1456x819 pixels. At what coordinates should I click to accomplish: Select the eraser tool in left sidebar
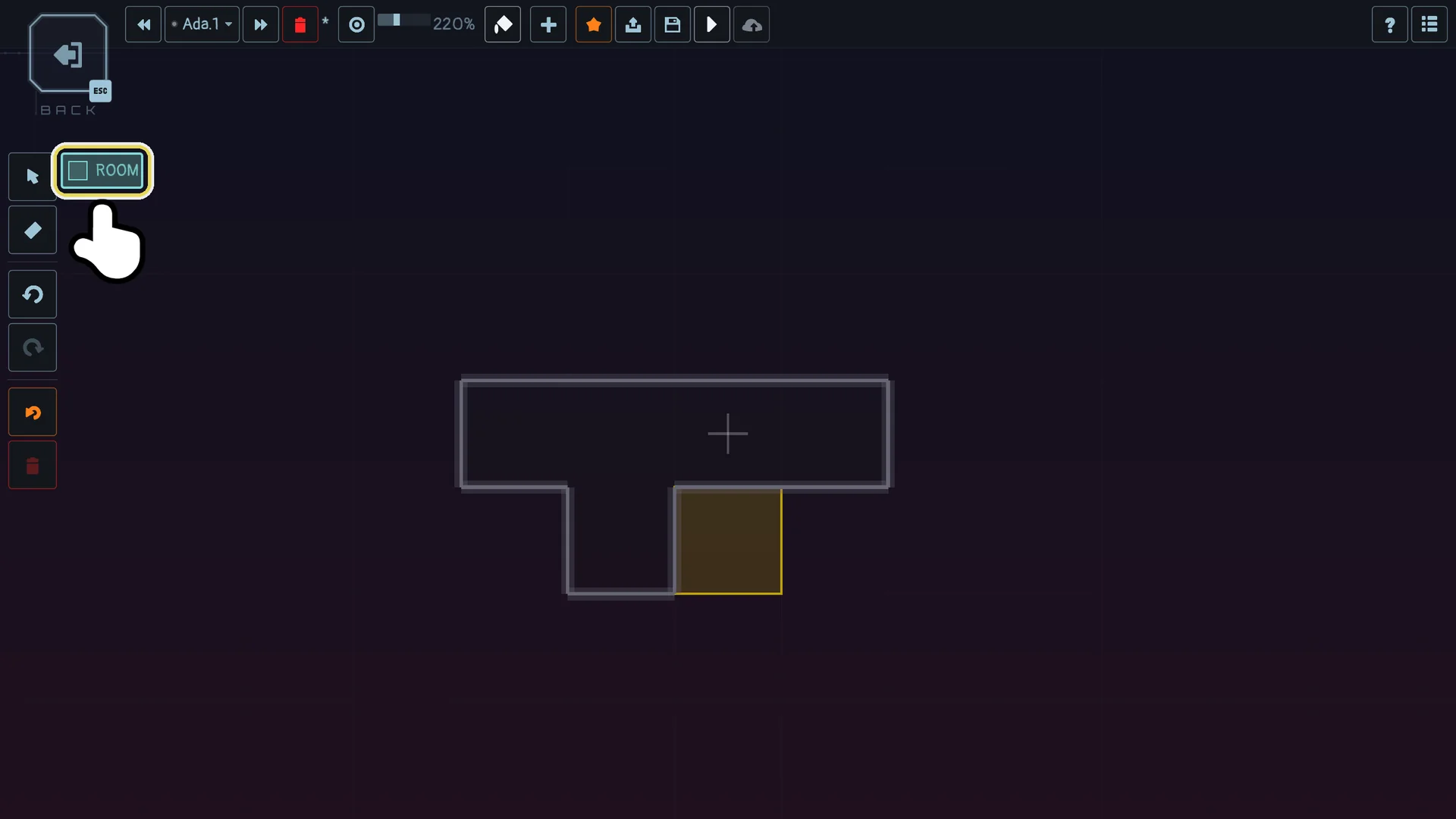pyautogui.click(x=33, y=230)
